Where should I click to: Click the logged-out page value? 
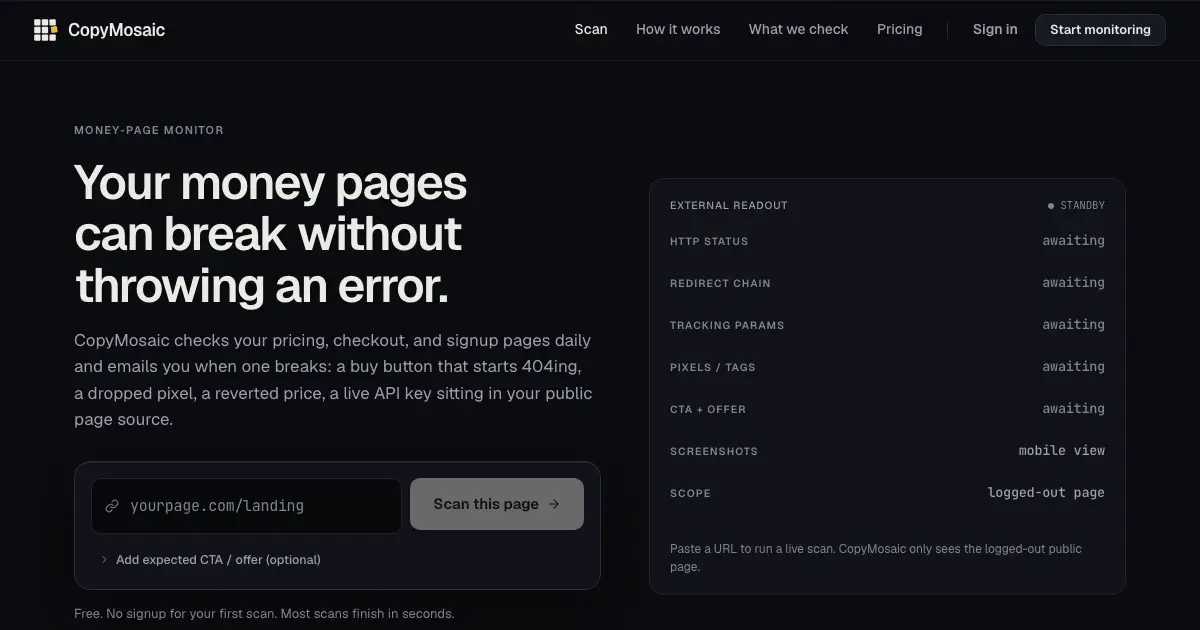(1046, 493)
